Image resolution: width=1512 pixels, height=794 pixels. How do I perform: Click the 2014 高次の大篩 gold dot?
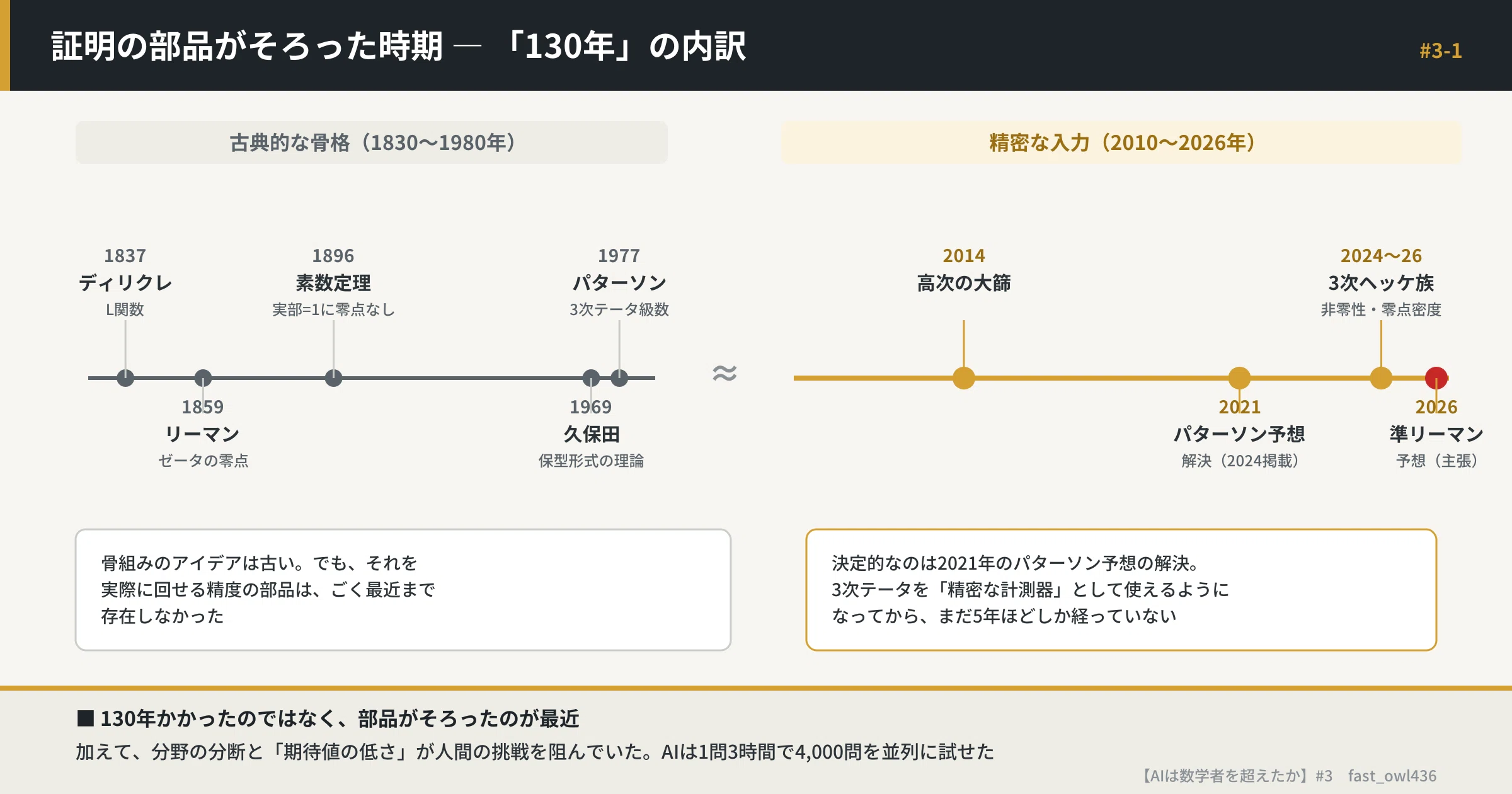(x=964, y=378)
